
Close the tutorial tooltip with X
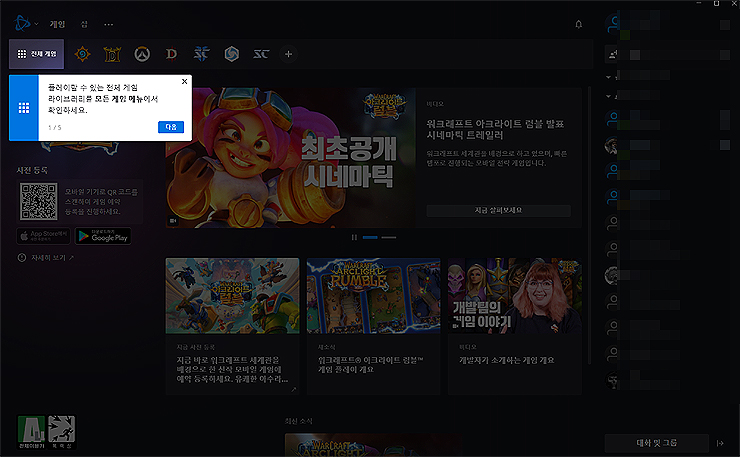tap(185, 82)
